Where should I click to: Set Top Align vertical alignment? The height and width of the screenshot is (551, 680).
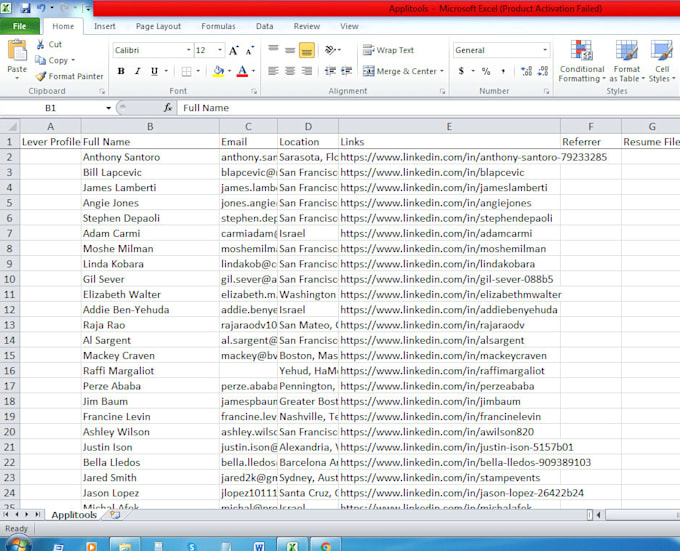point(273,50)
